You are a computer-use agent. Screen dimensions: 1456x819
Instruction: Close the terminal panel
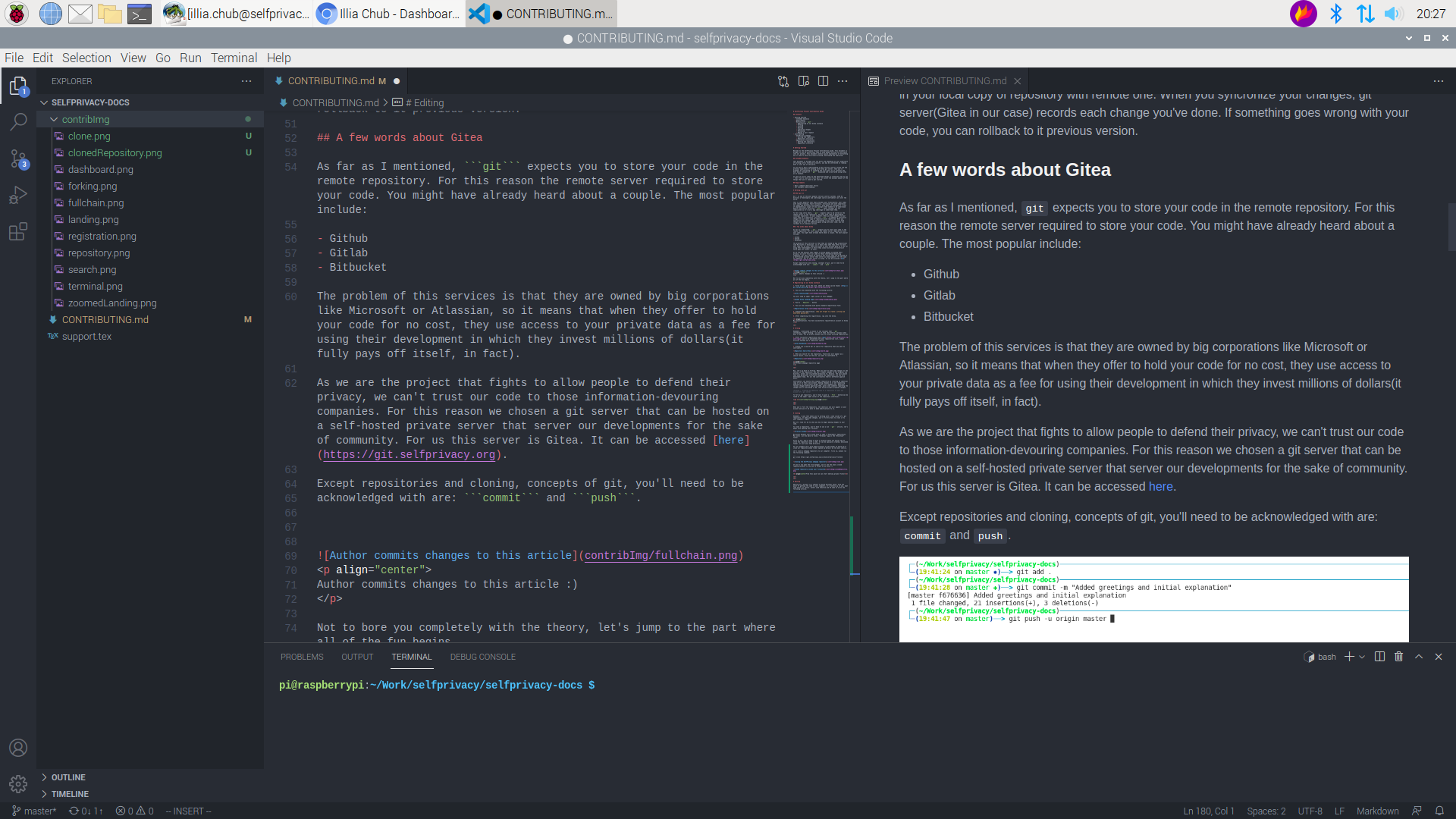1439,657
